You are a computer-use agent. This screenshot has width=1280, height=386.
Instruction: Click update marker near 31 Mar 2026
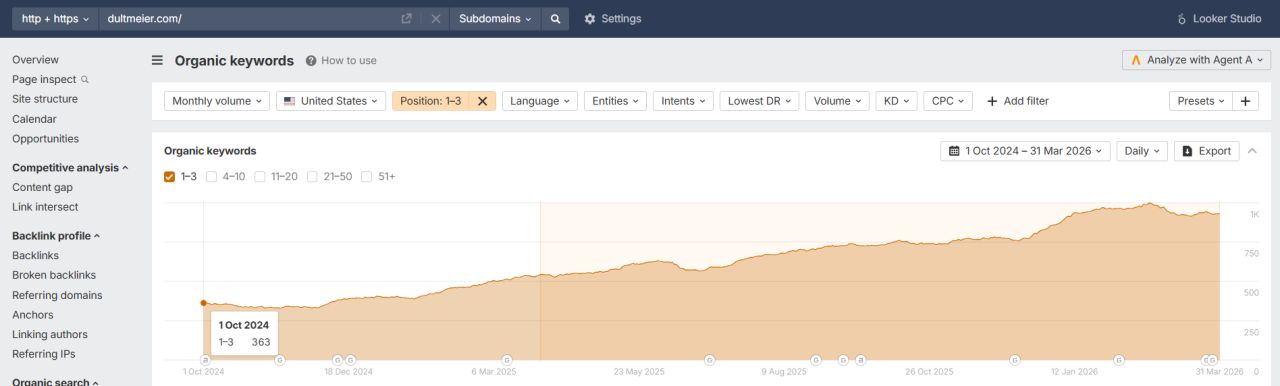(1213, 359)
